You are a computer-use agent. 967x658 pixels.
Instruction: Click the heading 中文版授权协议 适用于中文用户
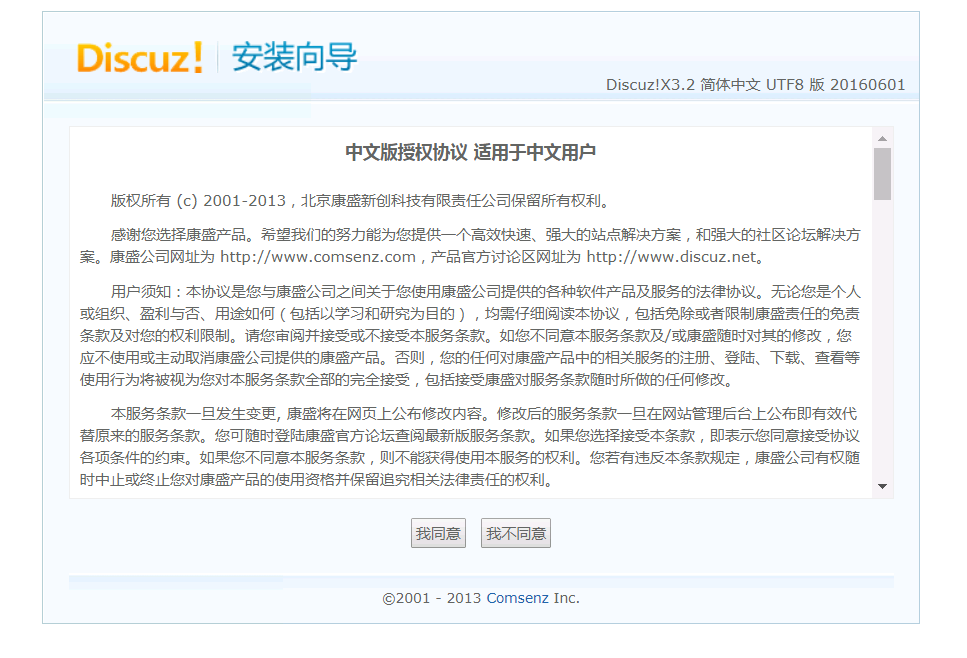click(471, 152)
